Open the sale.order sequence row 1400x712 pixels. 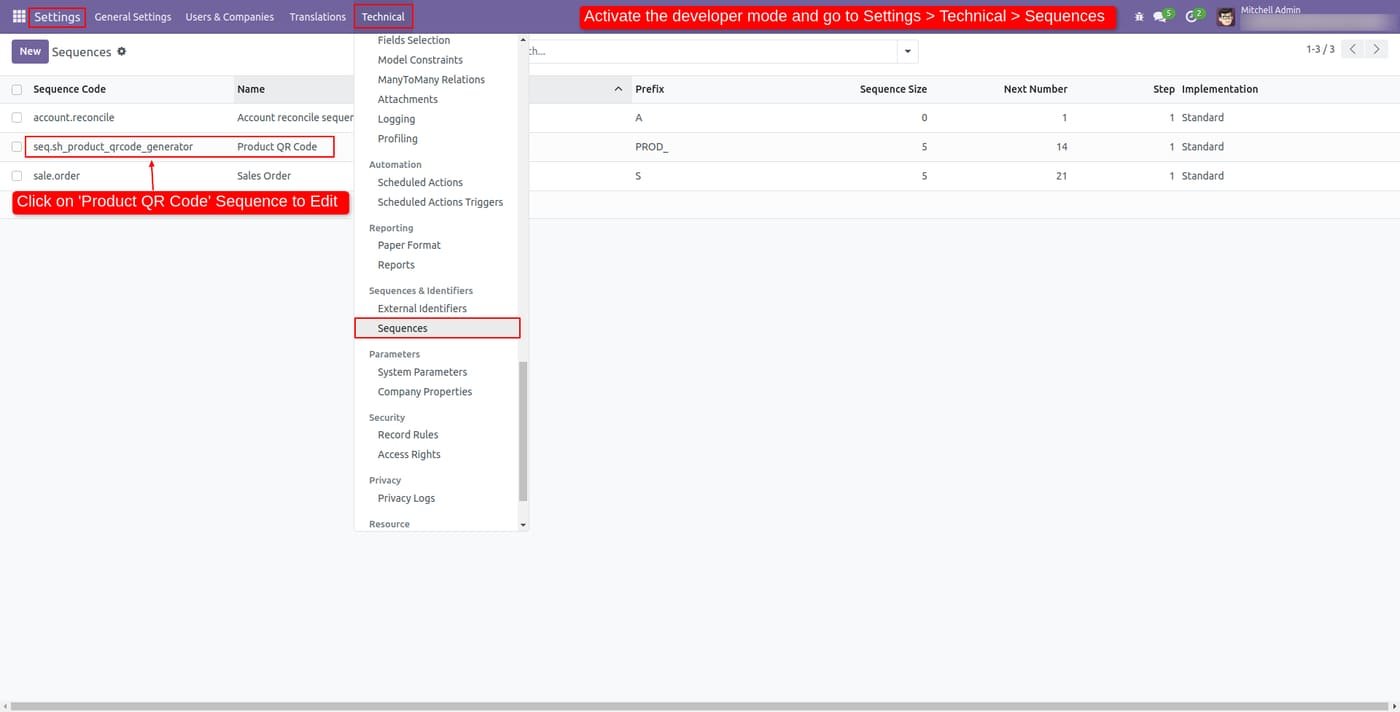tap(700, 176)
